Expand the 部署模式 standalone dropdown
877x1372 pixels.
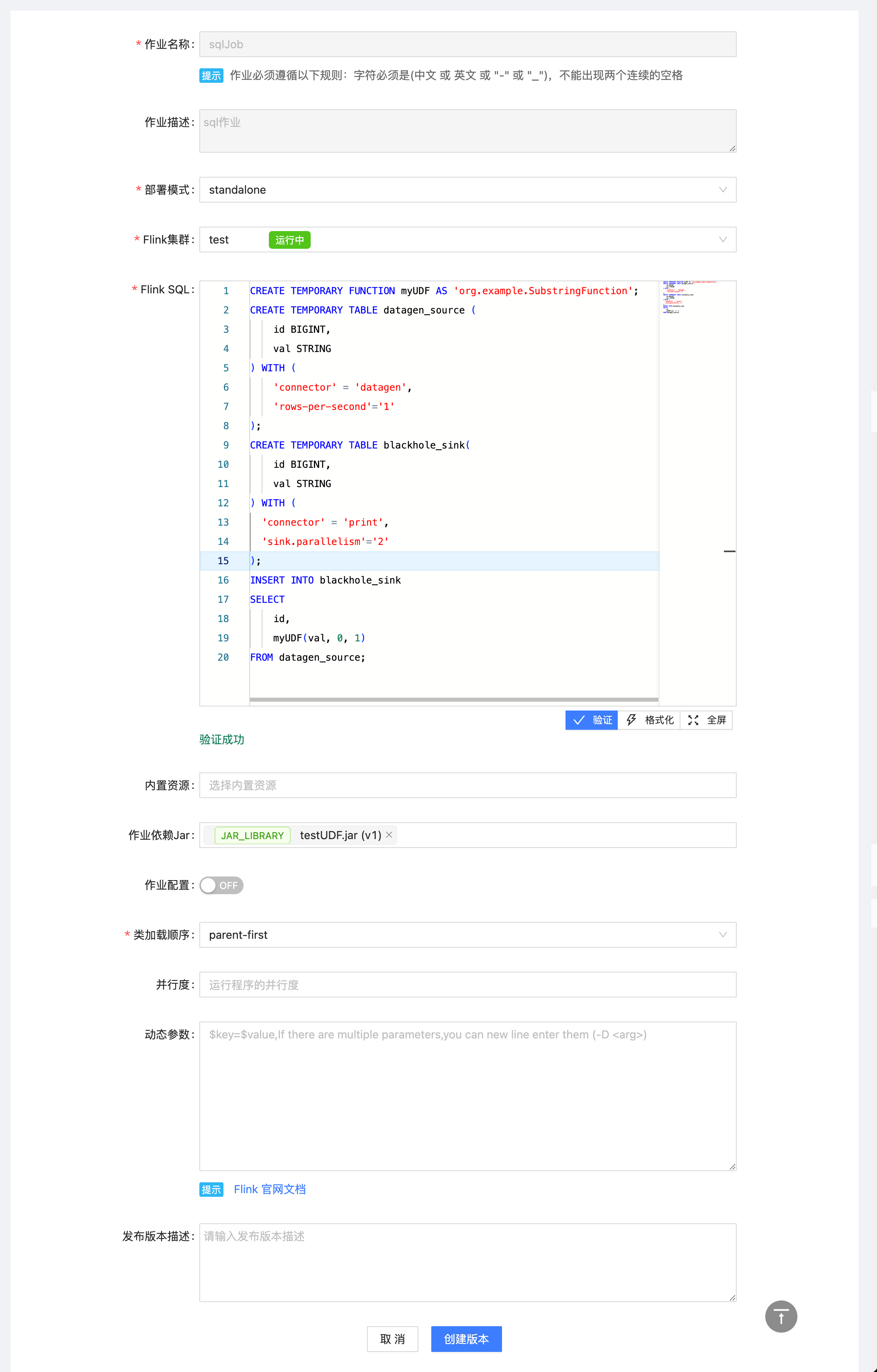(467, 190)
